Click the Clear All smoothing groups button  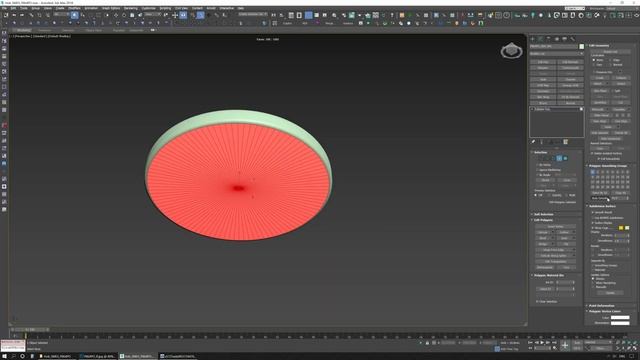coord(620,193)
